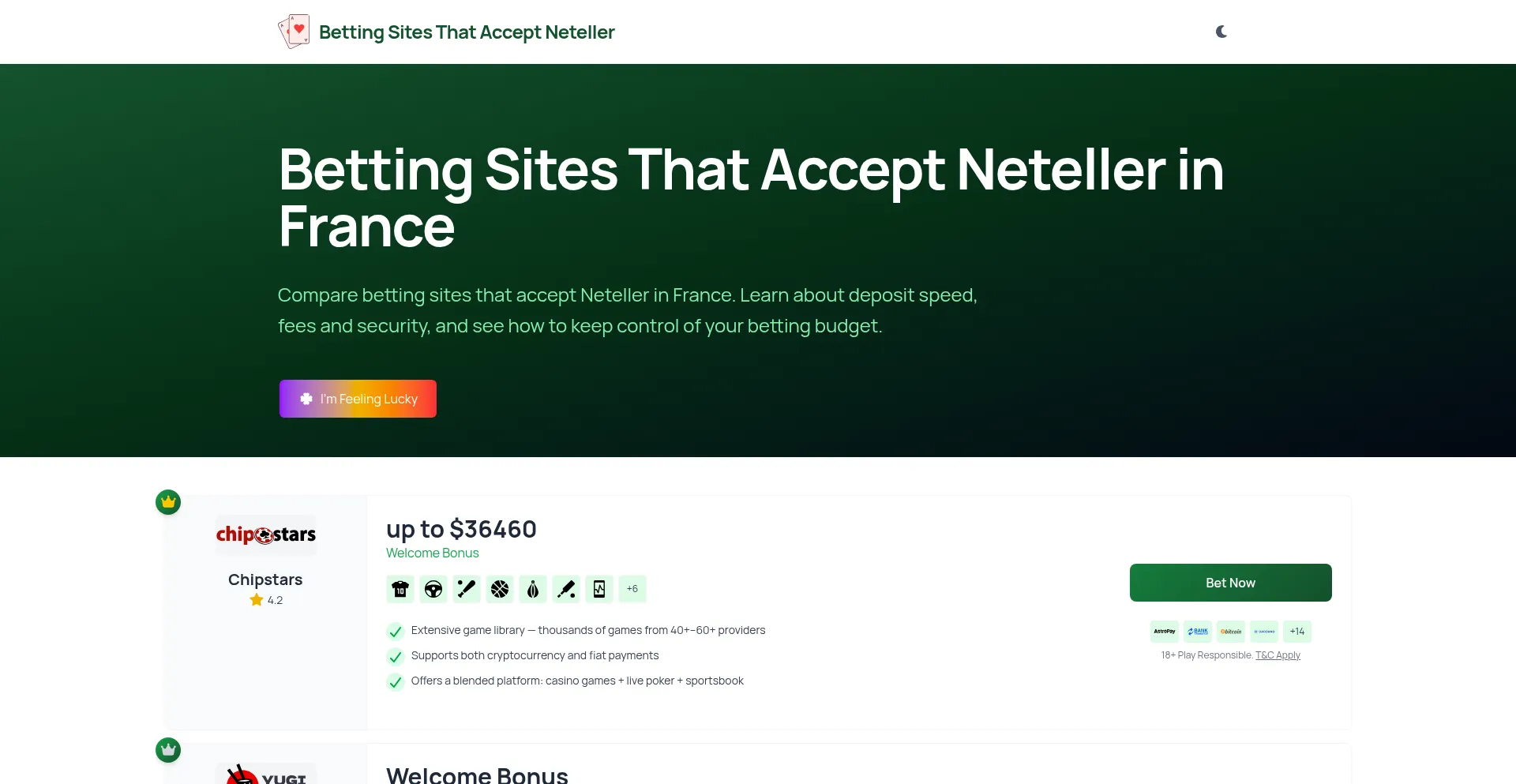Screen dimensions: 1516x784
Task: Open the Betting Sites That Accept Neteller header
Action: click(467, 32)
